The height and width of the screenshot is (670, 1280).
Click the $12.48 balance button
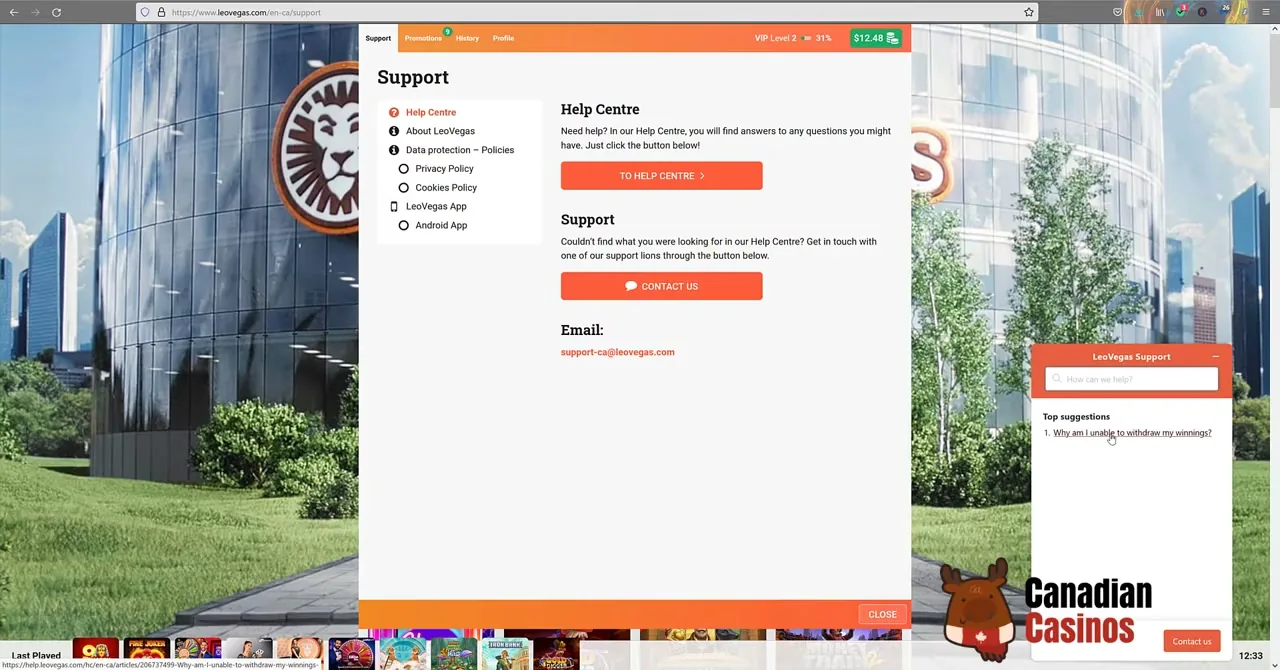tap(876, 38)
